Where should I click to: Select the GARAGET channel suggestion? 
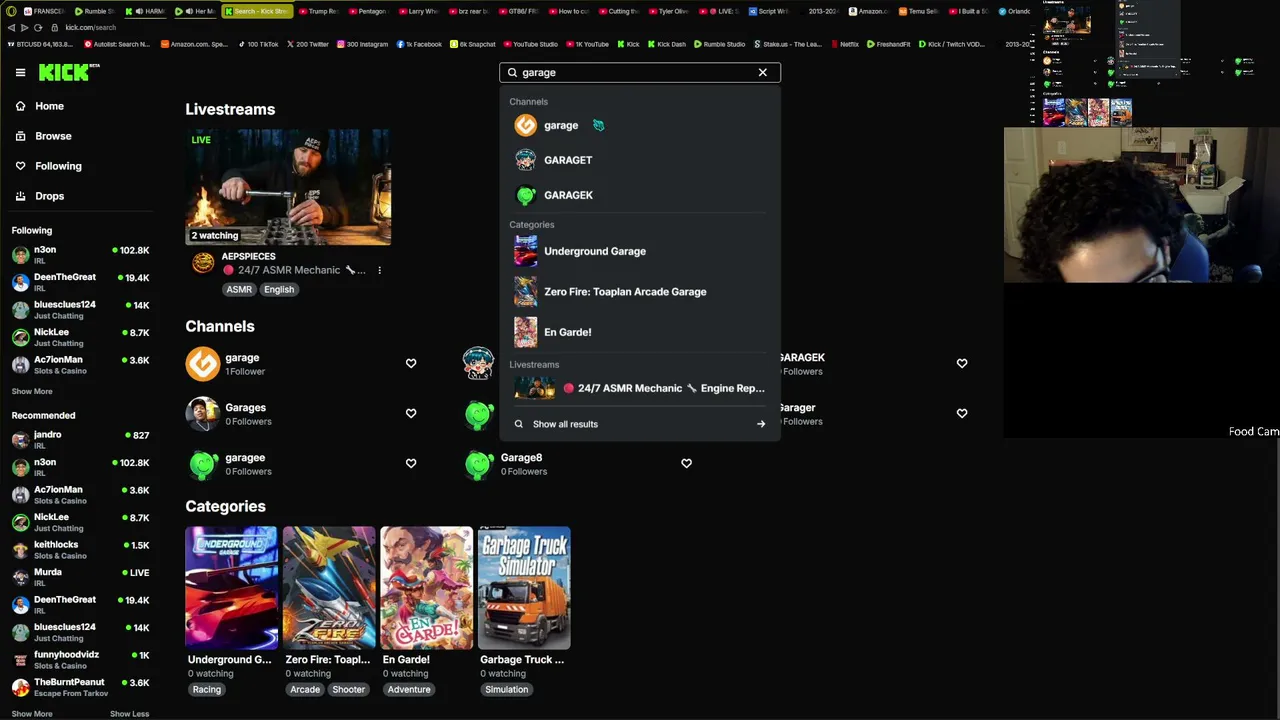click(x=640, y=160)
